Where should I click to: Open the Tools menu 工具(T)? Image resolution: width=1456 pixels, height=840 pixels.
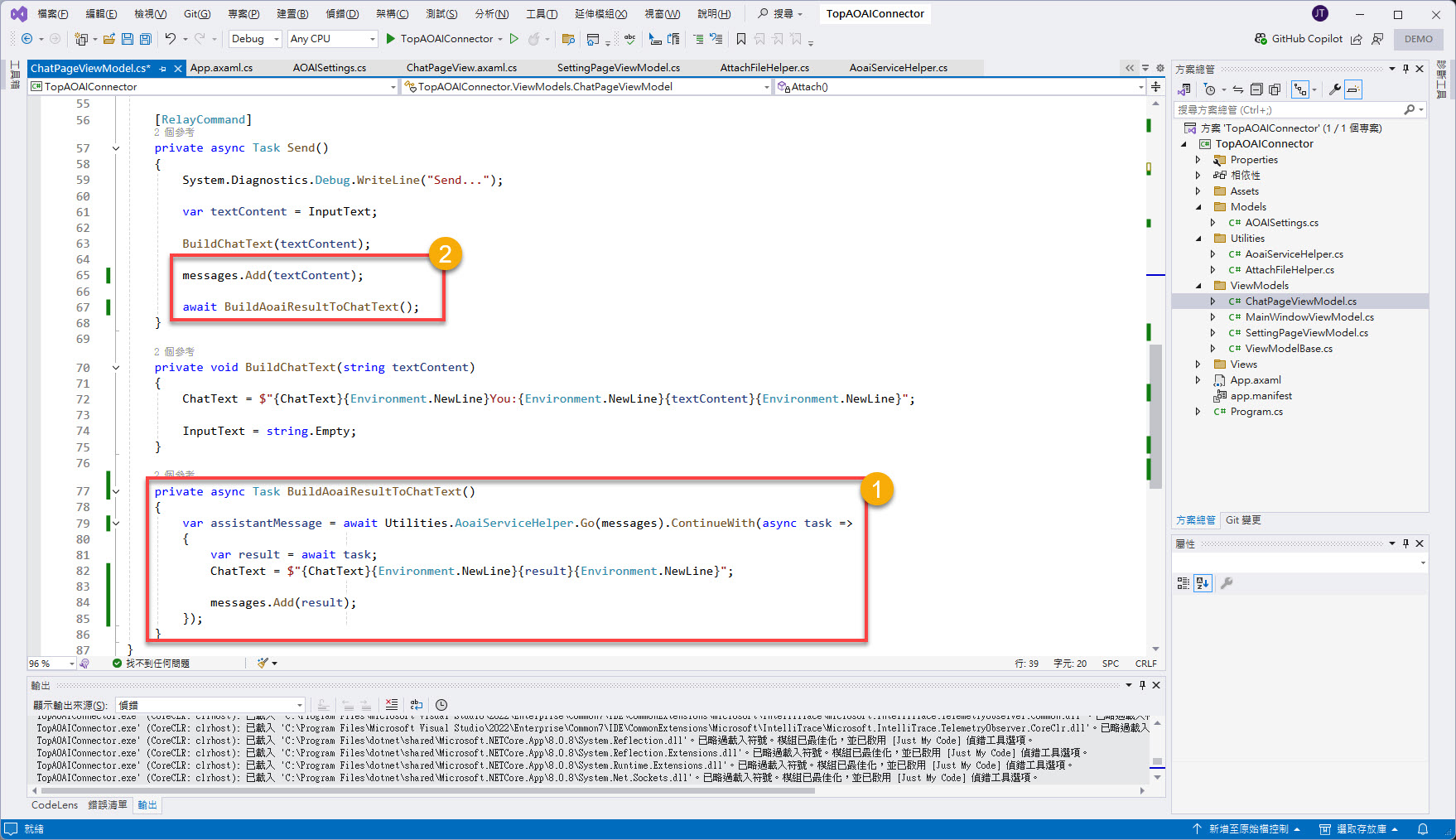click(542, 14)
